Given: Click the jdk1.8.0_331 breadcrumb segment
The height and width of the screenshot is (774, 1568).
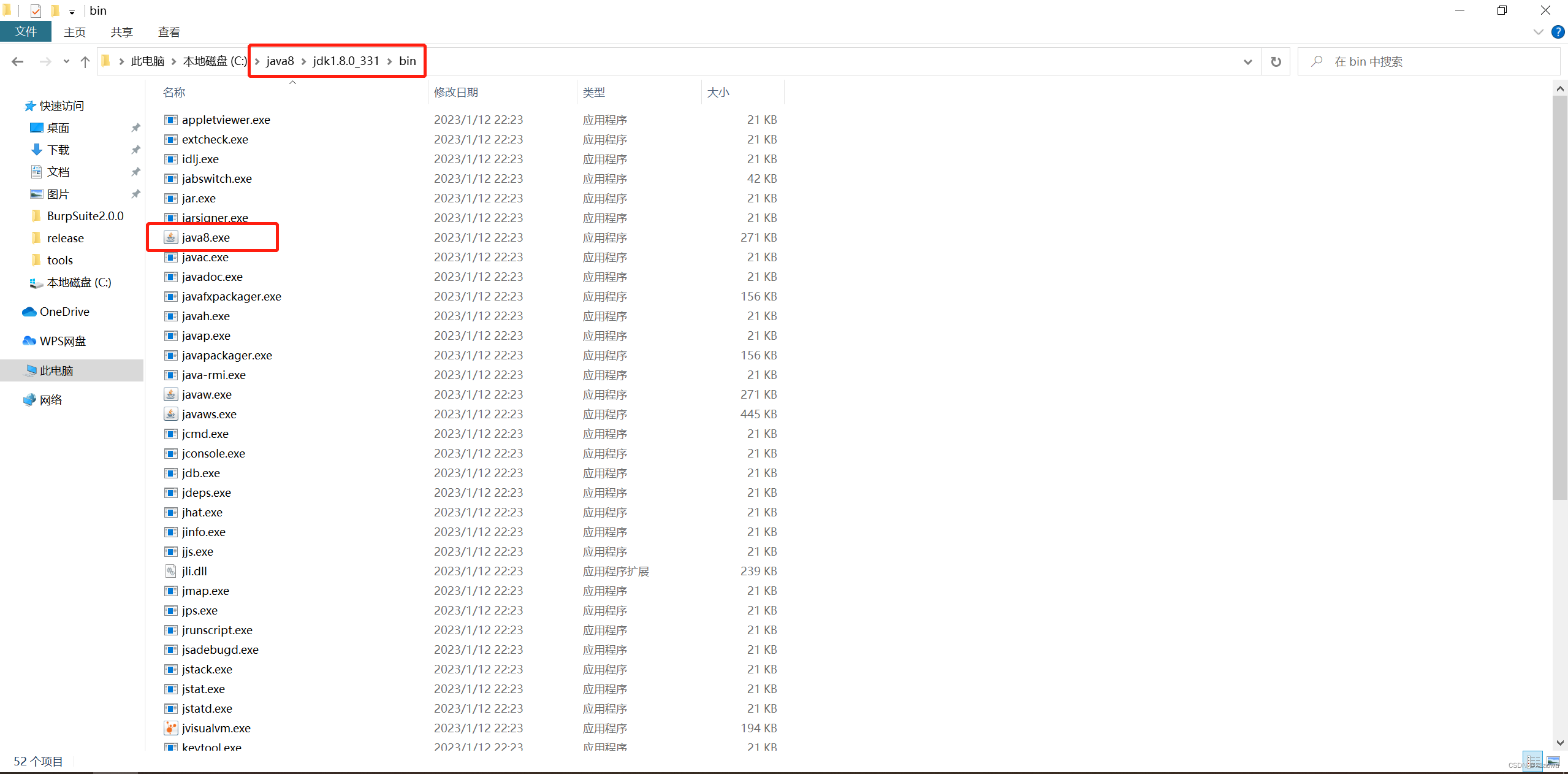Looking at the screenshot, I should click(346, 61).
